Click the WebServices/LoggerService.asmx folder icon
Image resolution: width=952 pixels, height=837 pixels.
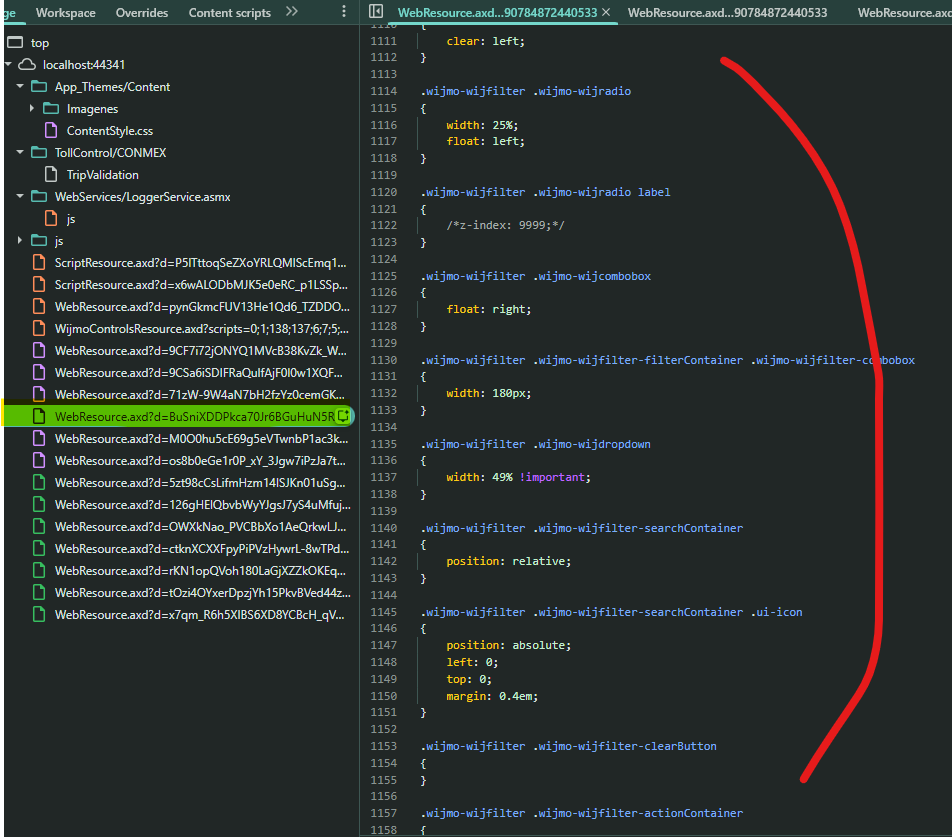coord(39,197)
